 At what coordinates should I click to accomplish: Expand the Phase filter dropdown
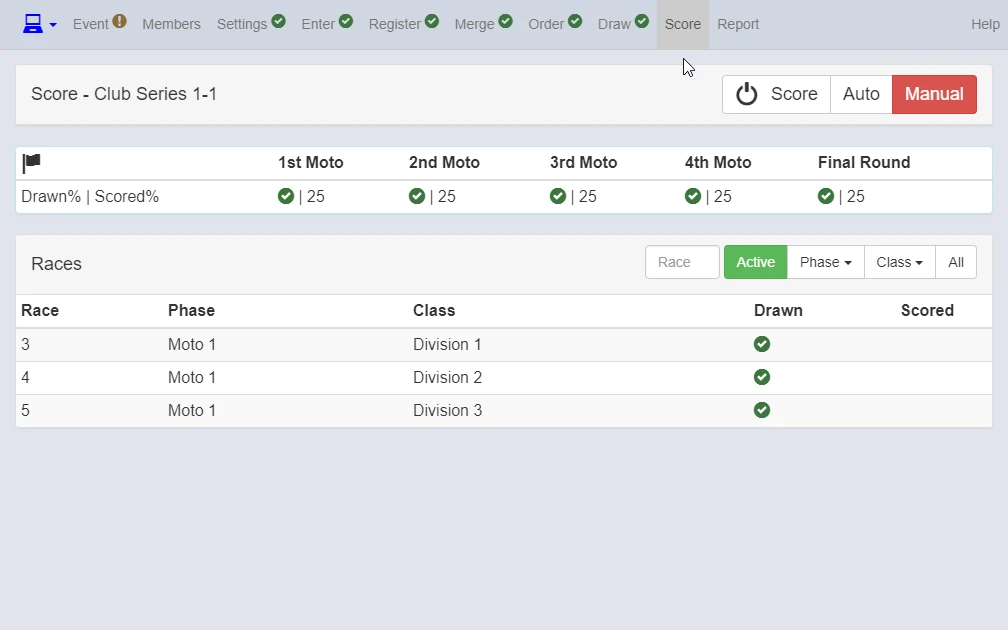click(x=825, y=262)
